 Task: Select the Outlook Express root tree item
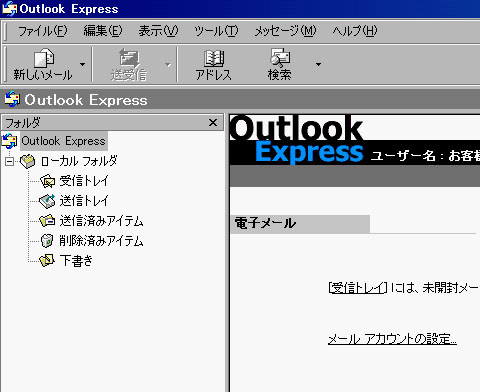tap(63, 141)
